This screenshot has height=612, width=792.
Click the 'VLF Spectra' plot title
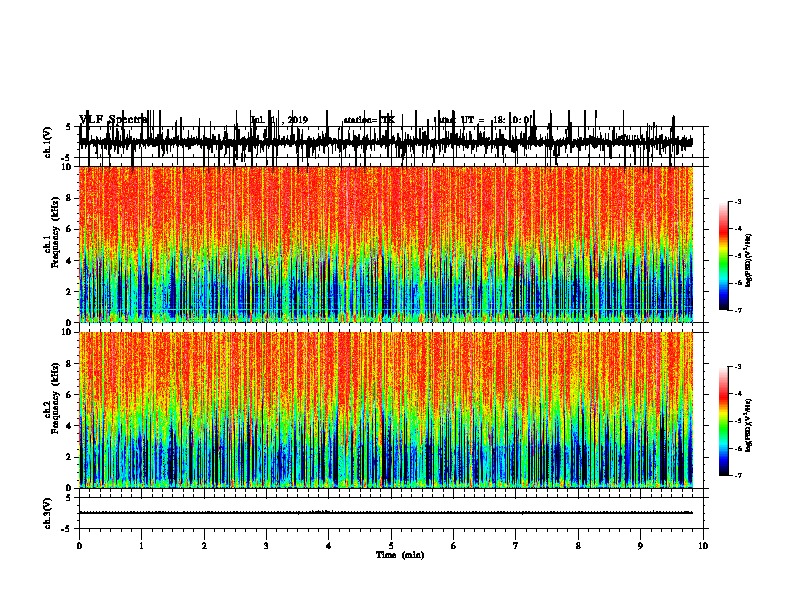(114, 120)
